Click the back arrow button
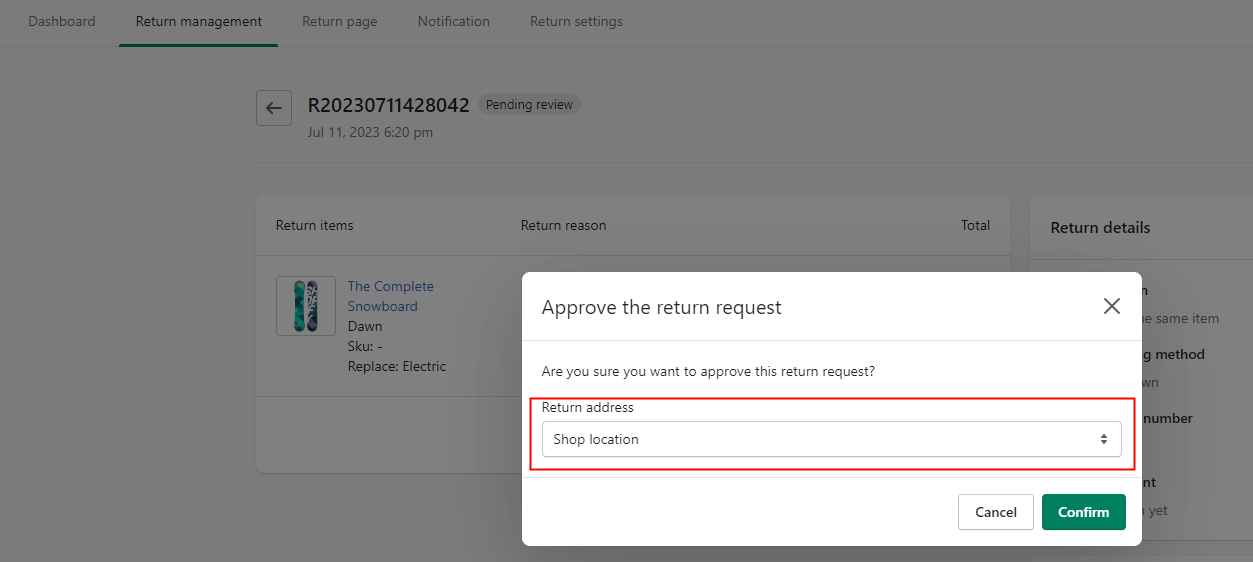1253x562 pixels. pos(274,108)
